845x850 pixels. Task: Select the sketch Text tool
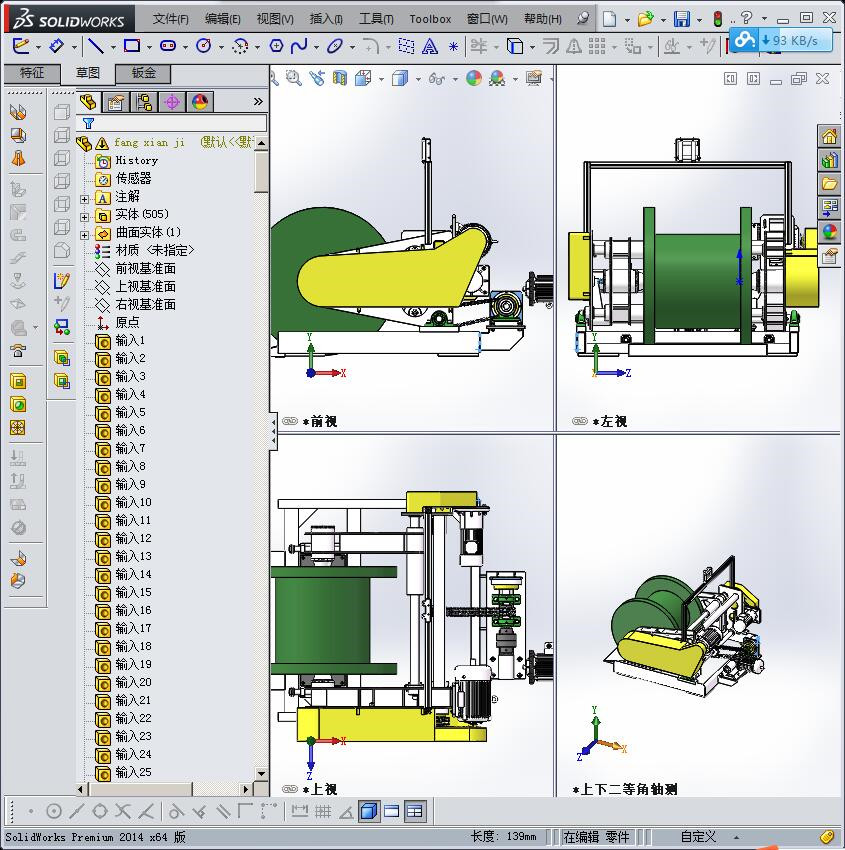[430, 46]
